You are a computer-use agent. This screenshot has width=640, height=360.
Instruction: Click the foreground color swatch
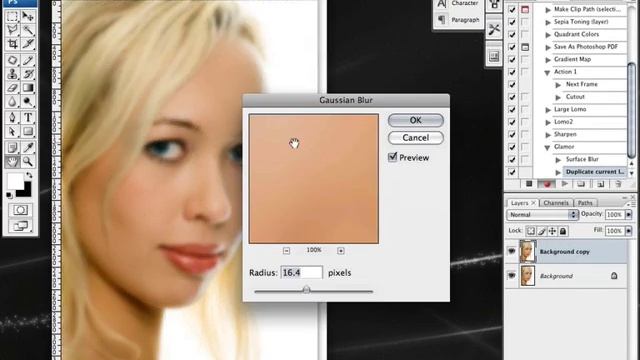click(x=15, y=181)
